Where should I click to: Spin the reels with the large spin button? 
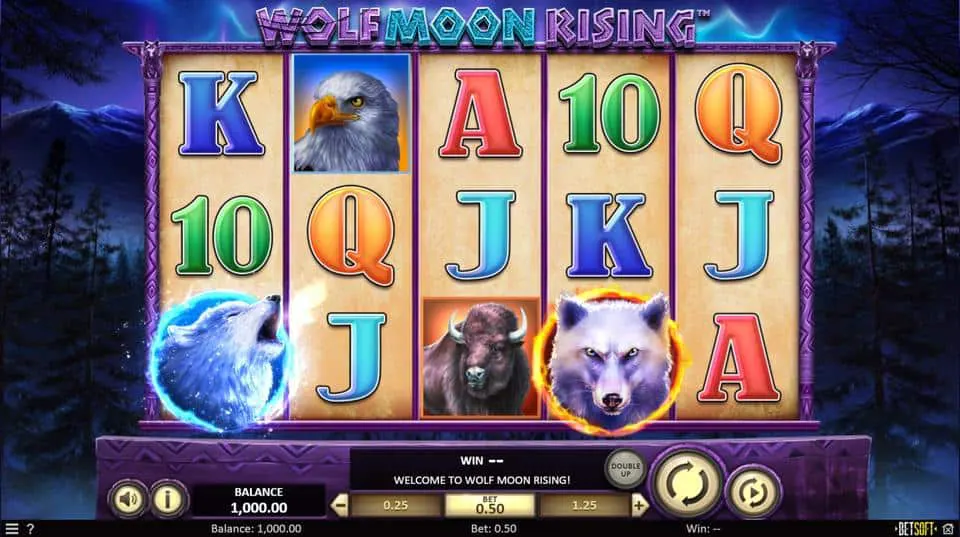point(687,484)
